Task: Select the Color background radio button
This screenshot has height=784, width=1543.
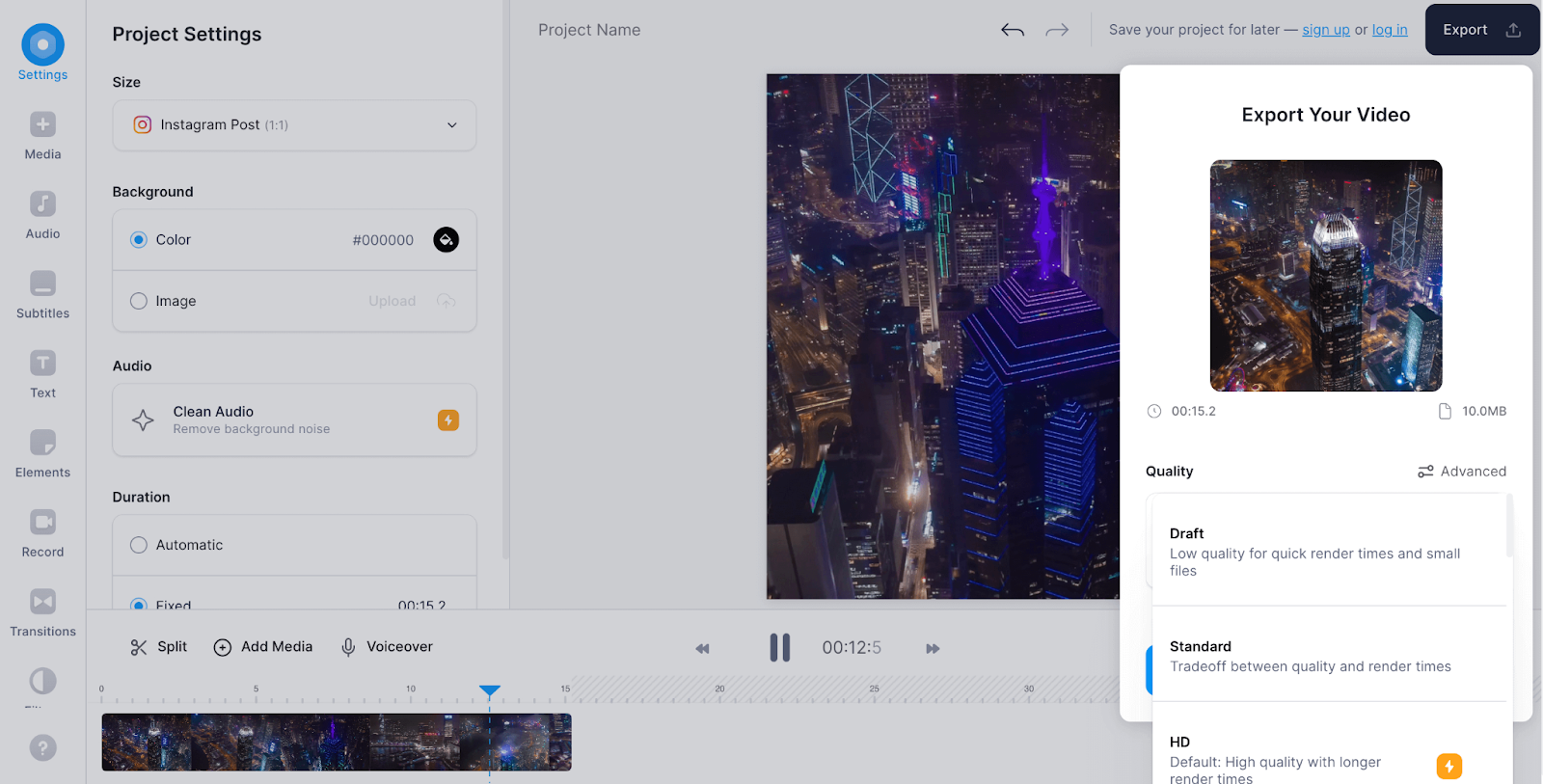Action: (x=139, y=240)
